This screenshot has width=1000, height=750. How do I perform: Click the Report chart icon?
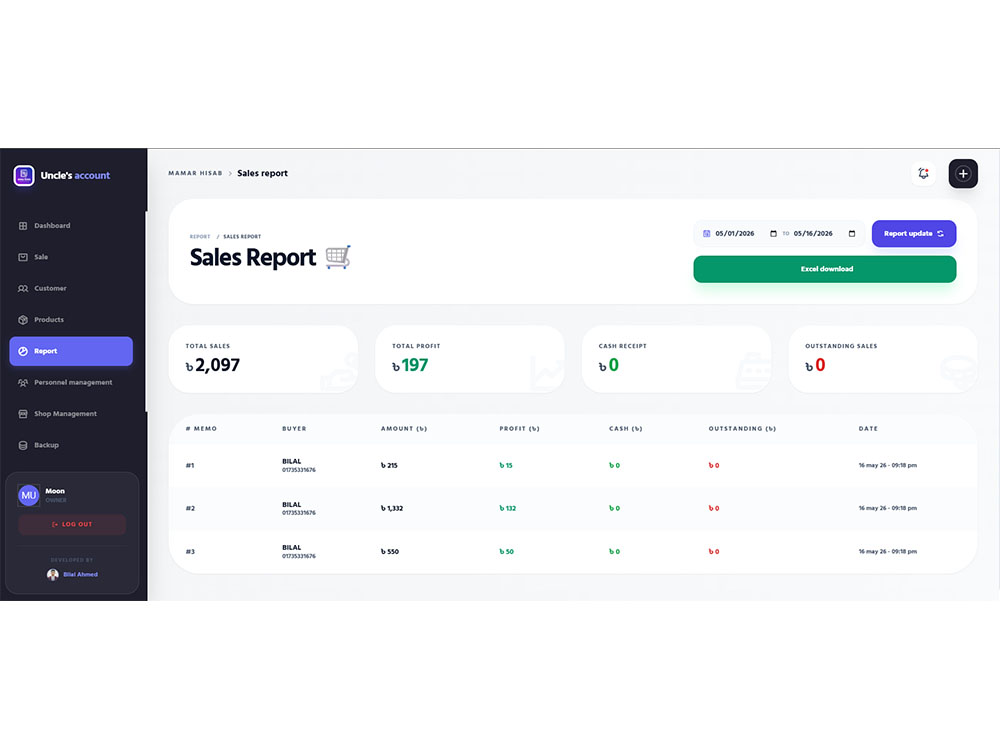tap(23, 351)
